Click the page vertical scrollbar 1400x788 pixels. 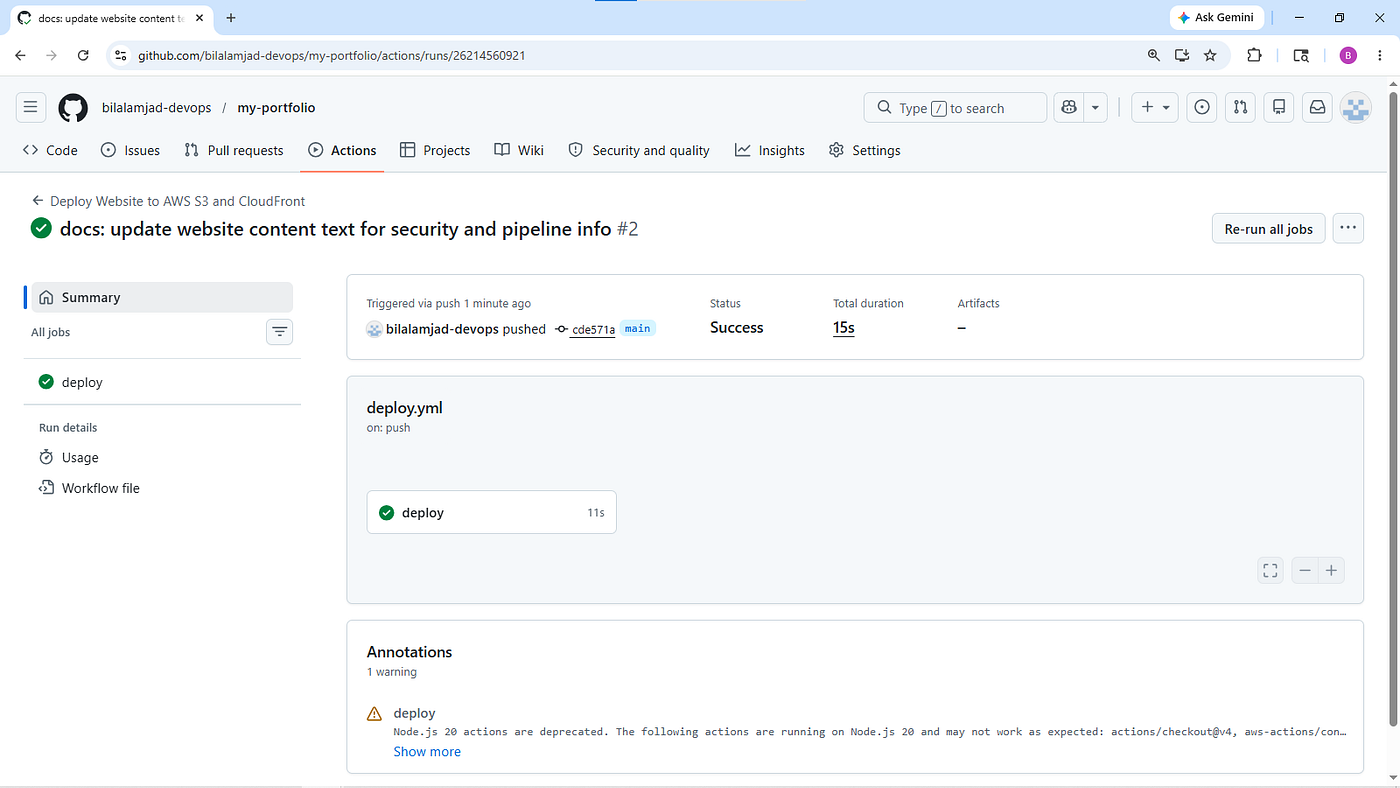tap(1393, 410)
